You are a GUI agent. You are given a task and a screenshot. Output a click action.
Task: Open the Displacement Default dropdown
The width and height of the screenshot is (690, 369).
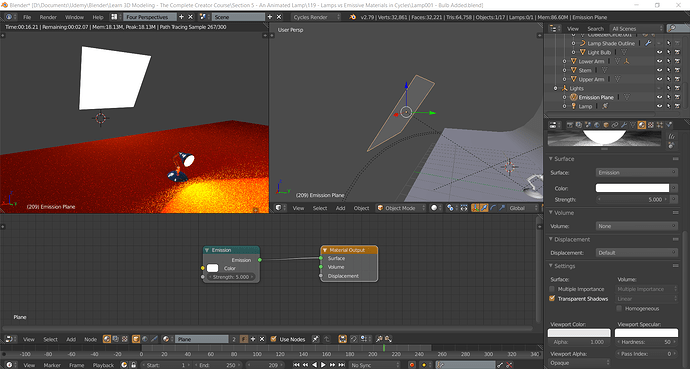(x=636, y=253)
